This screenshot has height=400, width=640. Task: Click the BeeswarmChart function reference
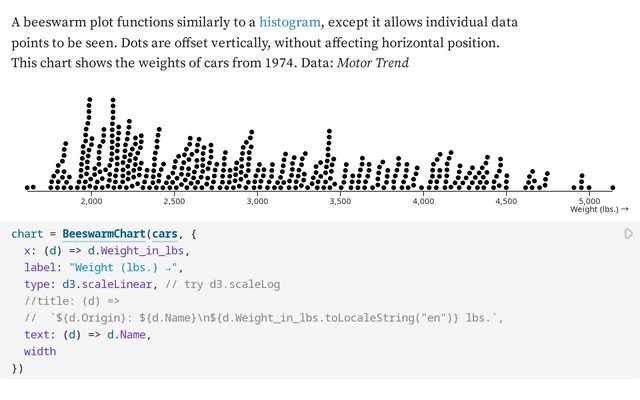coord(104,234)
